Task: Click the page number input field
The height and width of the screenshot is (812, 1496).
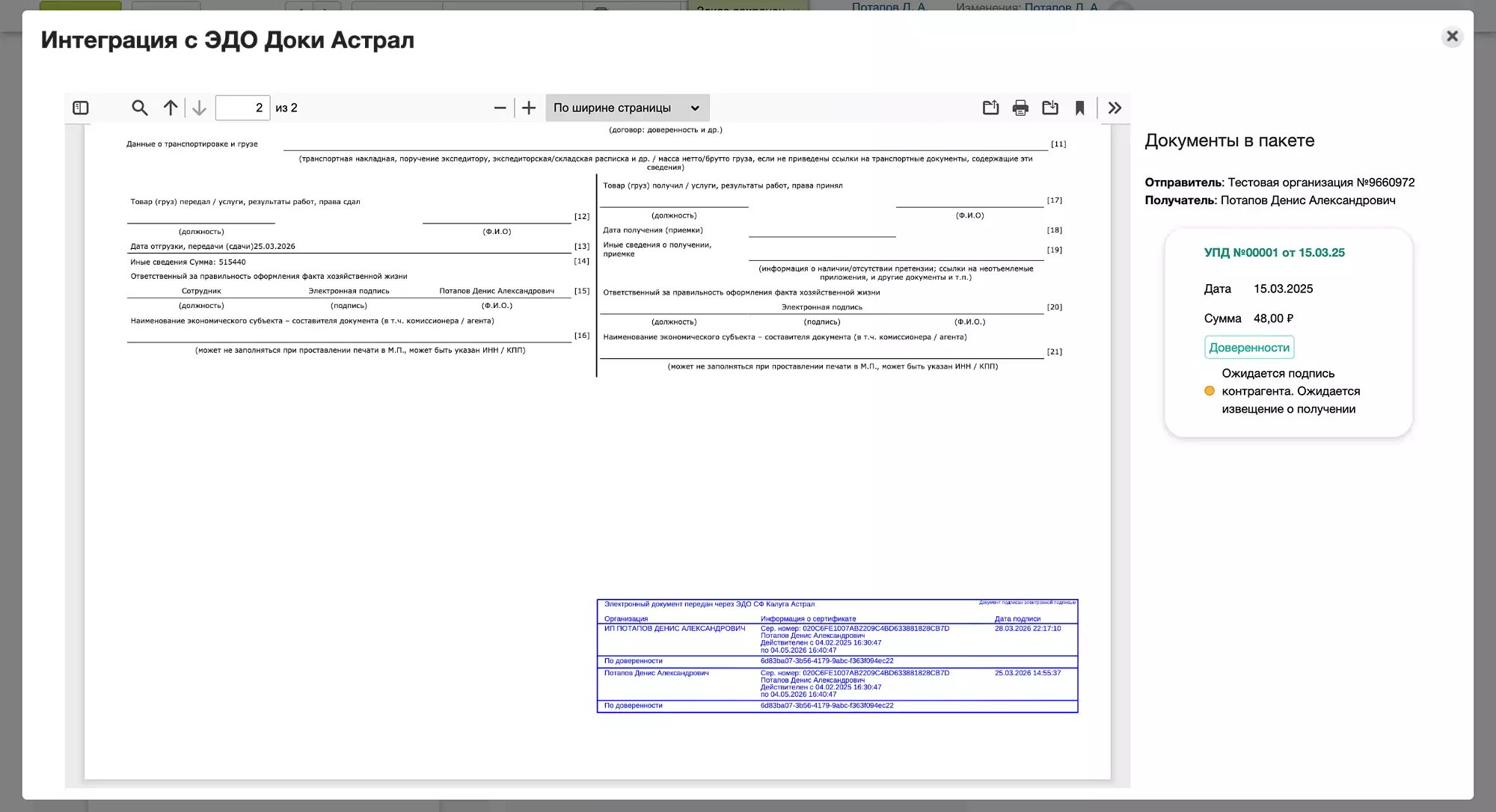Action: 242,108
